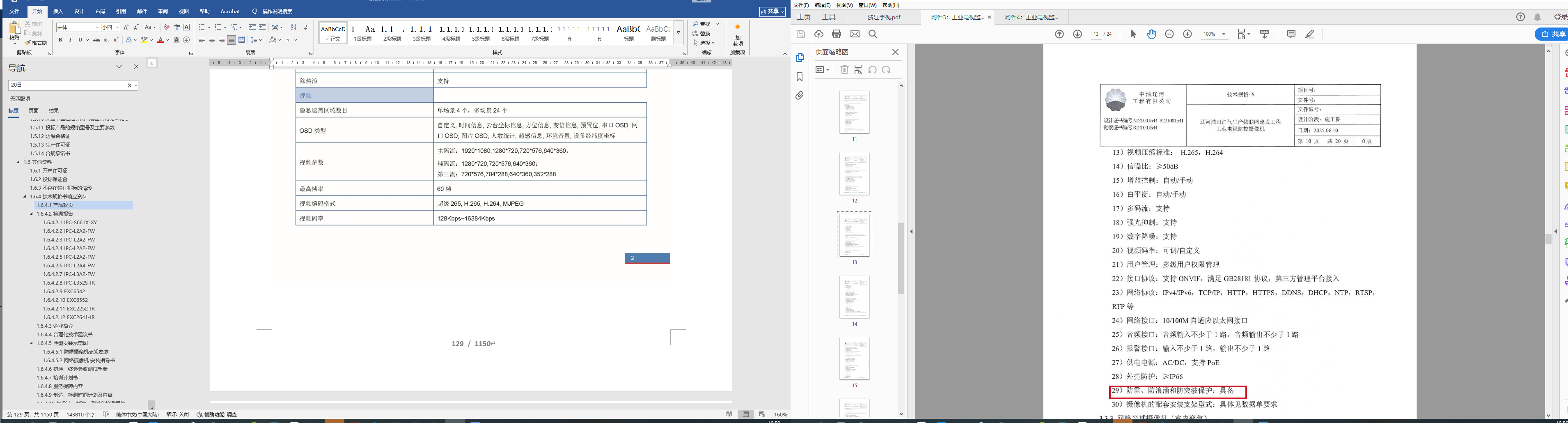Go to previous PDF page with up arrow
1568x423 pixels.
[x=1059, y=34]
